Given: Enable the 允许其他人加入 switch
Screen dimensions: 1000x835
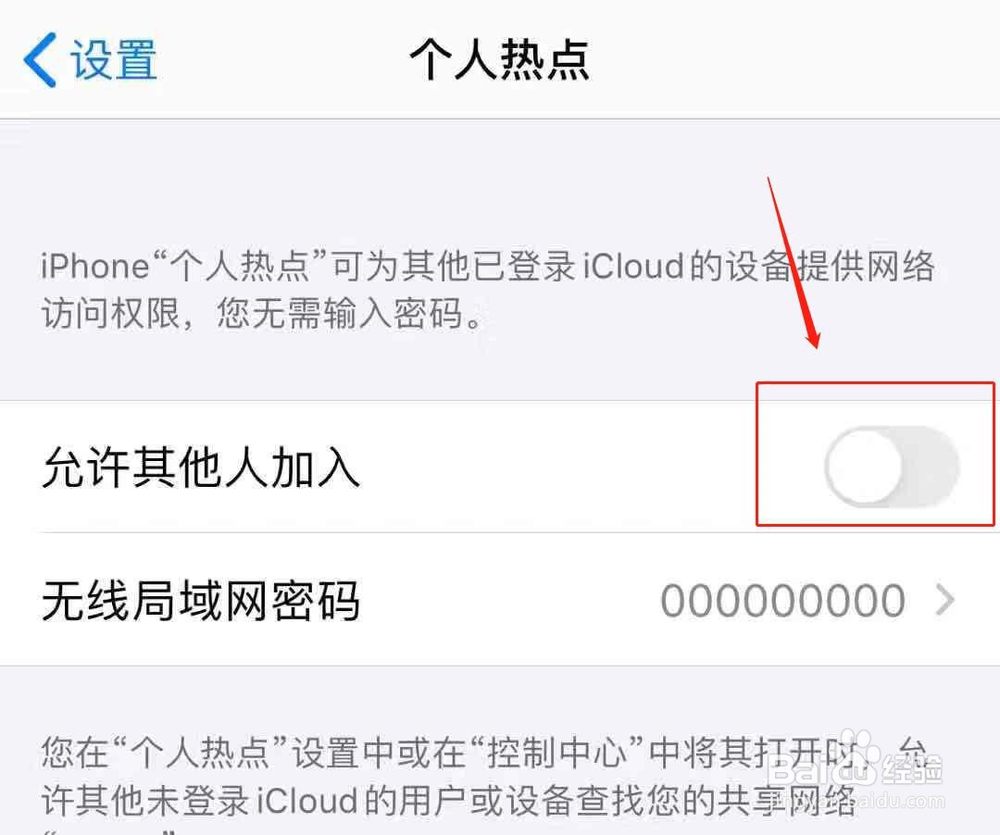Looking at the screenshot, I should (892, 466).
